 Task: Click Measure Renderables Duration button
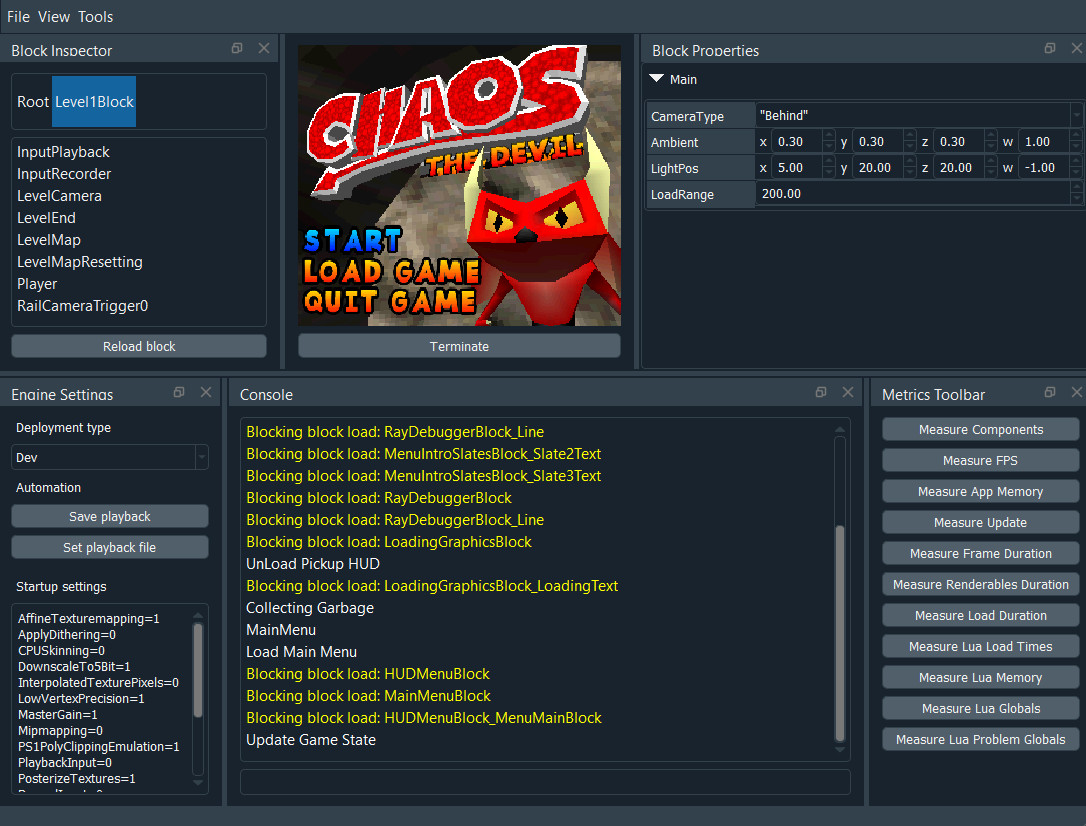click(x=981, y=584)
